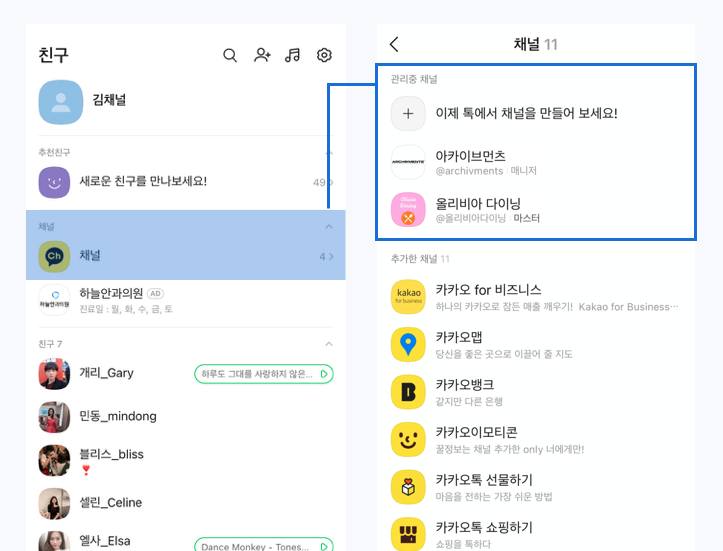Open settings gear icon
Viewport: 723px width, 551px height.
[x=324, y=56]
